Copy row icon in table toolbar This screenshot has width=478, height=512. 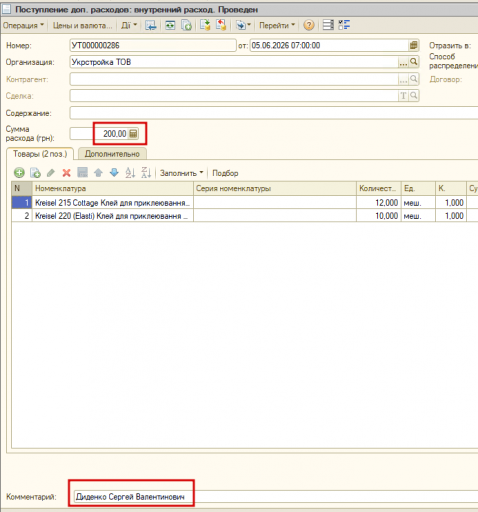click(x=35, y=173)
